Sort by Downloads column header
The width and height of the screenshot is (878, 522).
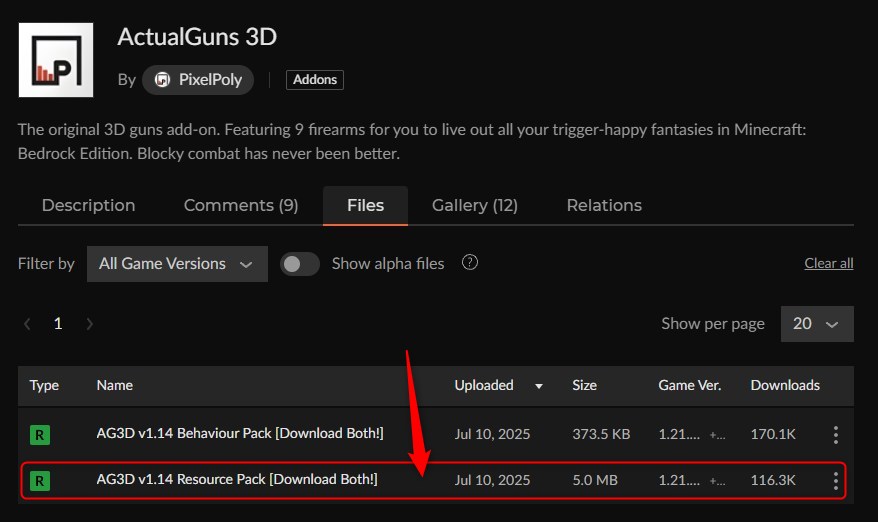tap(785, 385)
